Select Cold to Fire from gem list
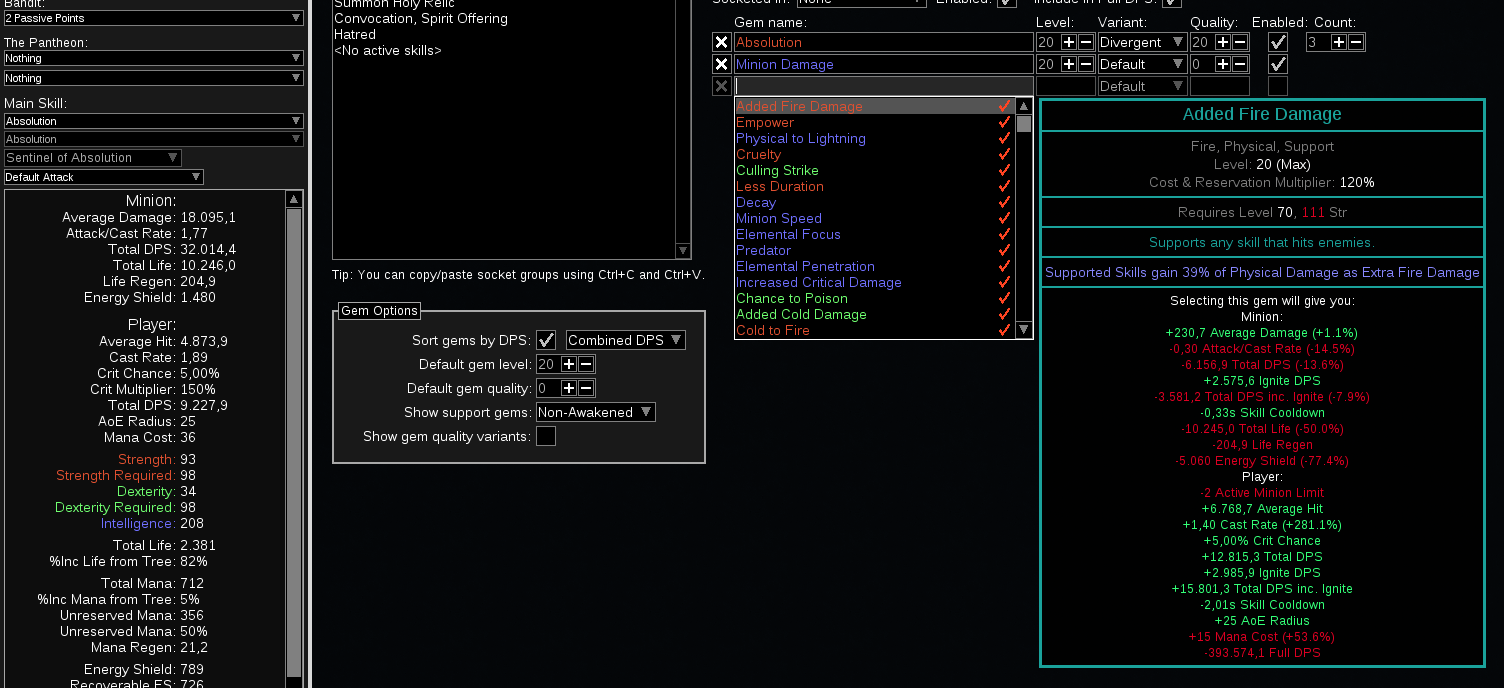 tap(875, 330)
